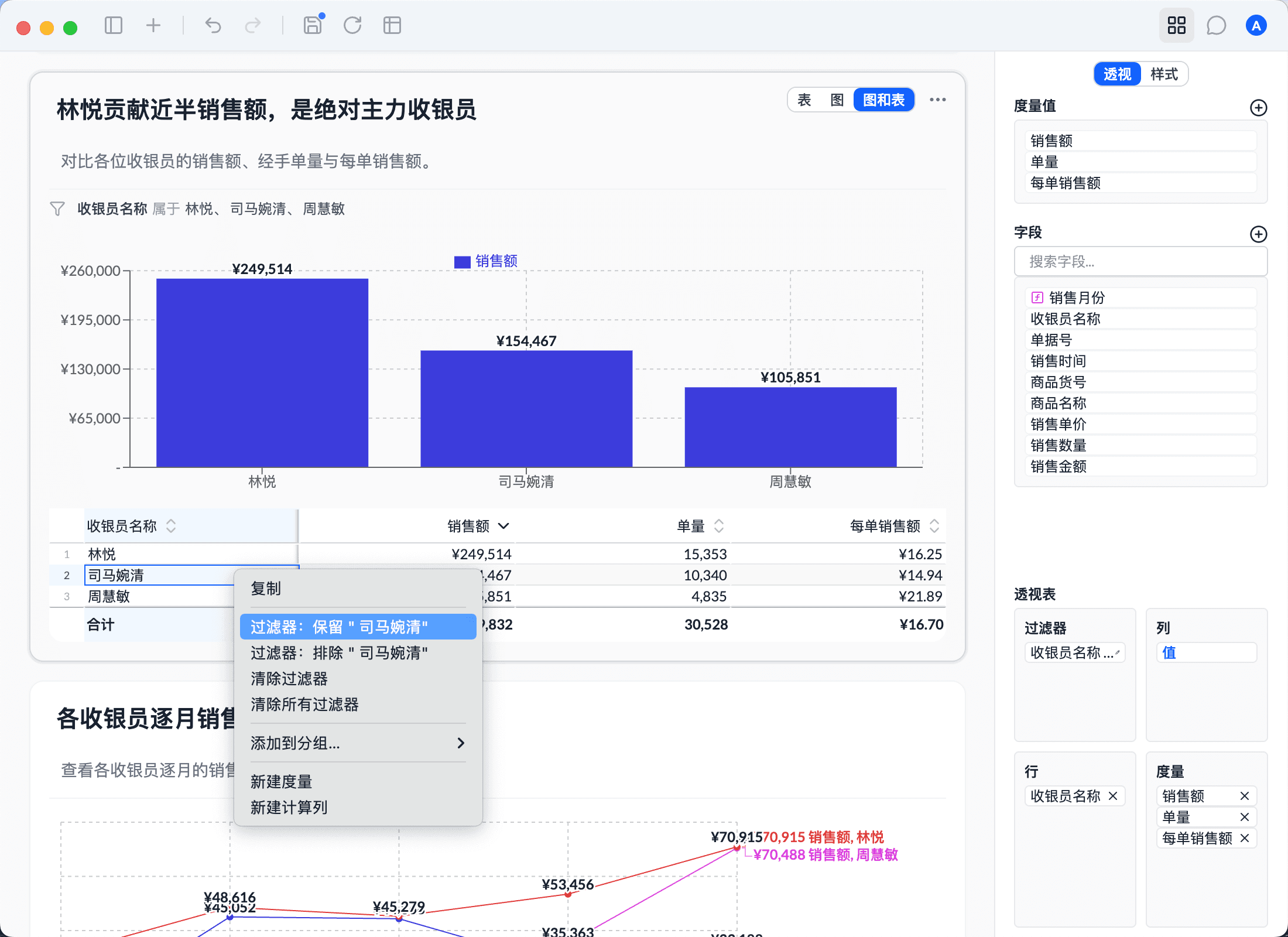The width and height of the screenshot is (1288, 937).
Task: Select 过滤器：保留 "司马婉清"
Action: coord(358,627)
